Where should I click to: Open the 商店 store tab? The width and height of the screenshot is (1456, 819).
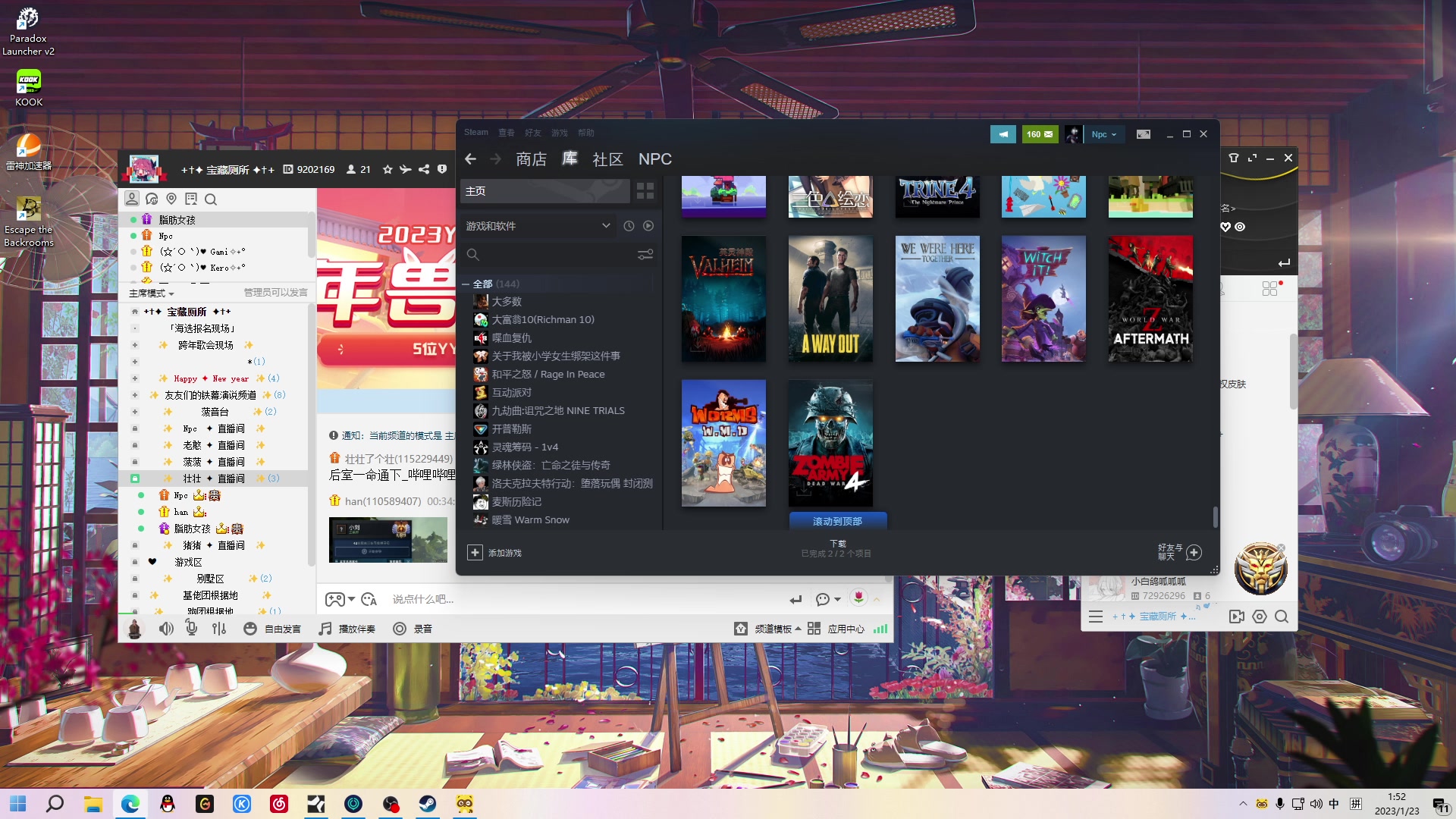531,159
